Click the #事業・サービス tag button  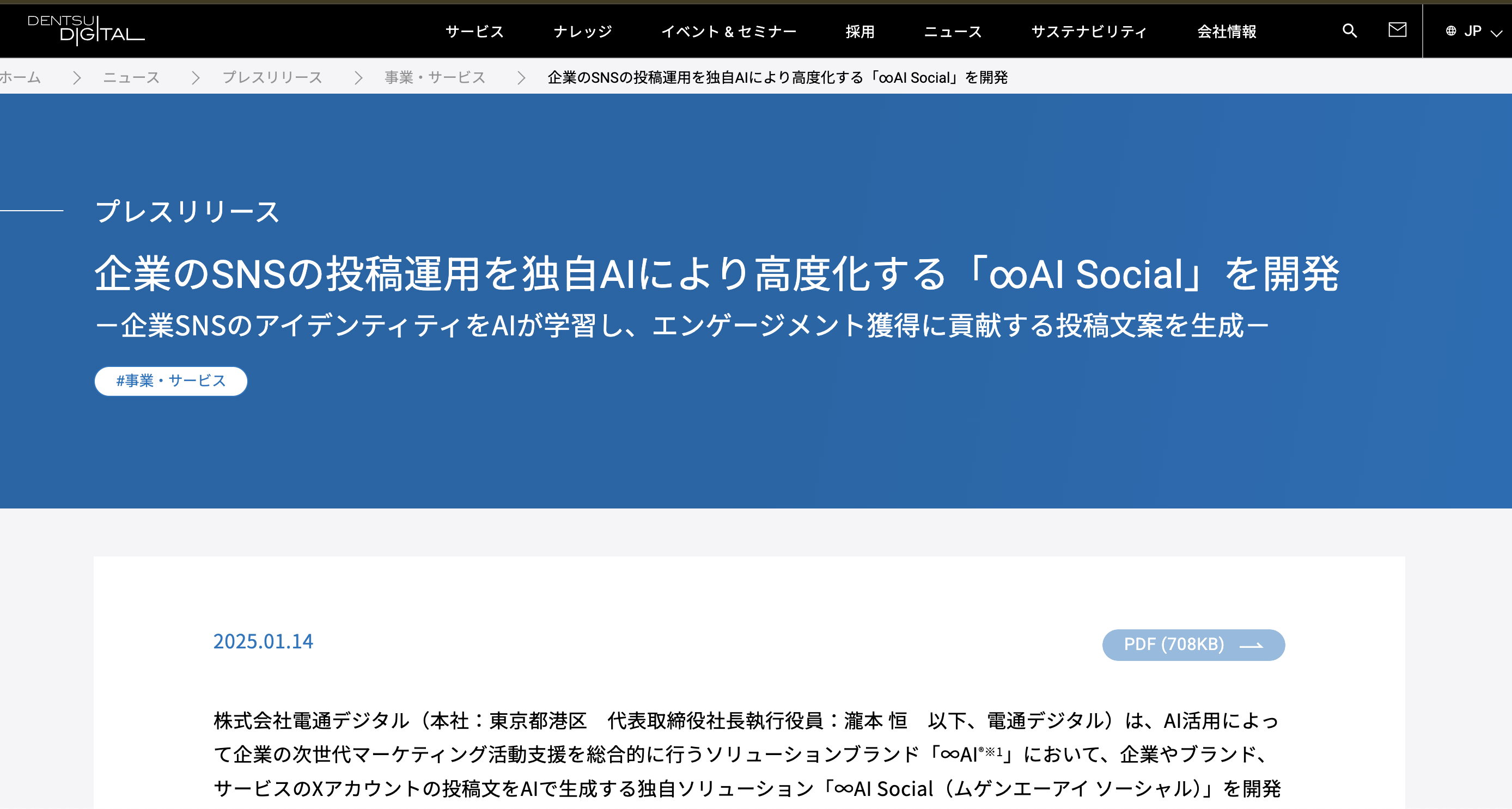[171, 381]
